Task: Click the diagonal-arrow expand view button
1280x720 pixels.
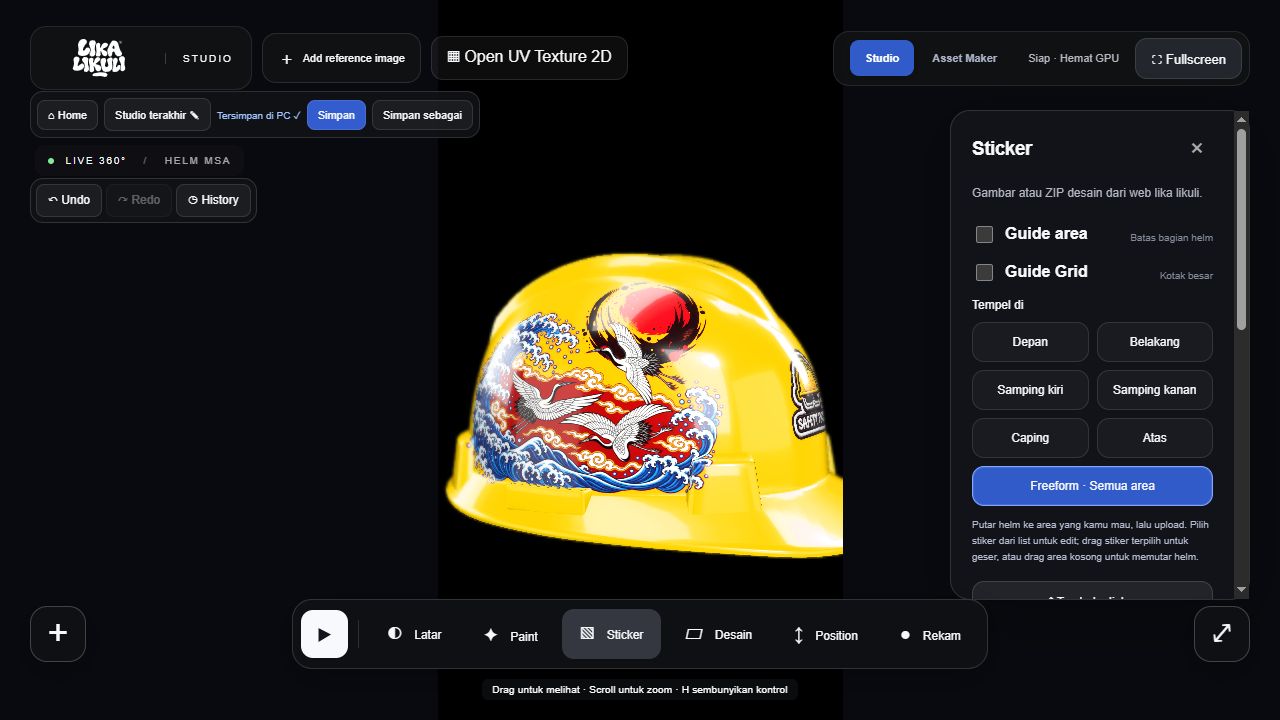Action: [1222, 633]
